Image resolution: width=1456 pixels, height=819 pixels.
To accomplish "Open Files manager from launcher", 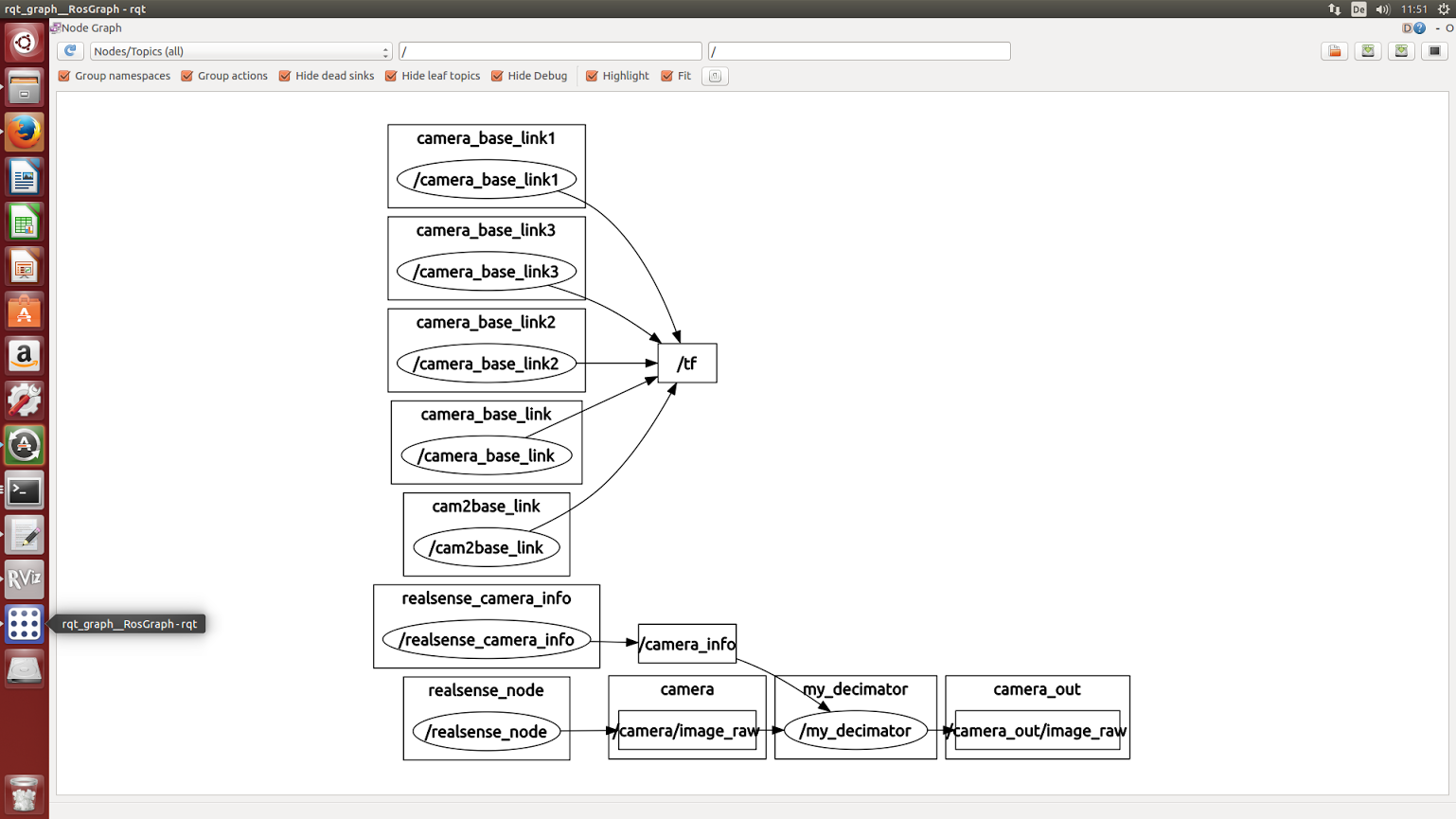I will coord(25,87).
